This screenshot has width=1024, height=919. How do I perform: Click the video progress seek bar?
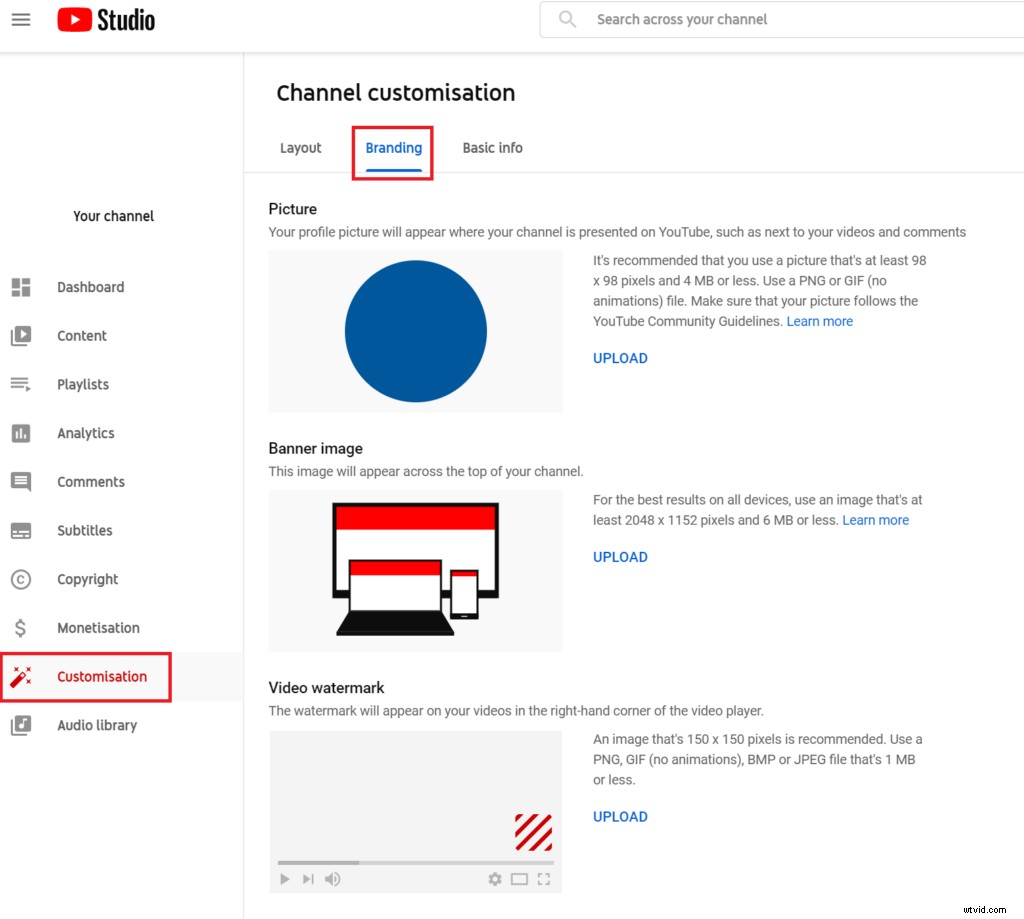click(415, 862)
